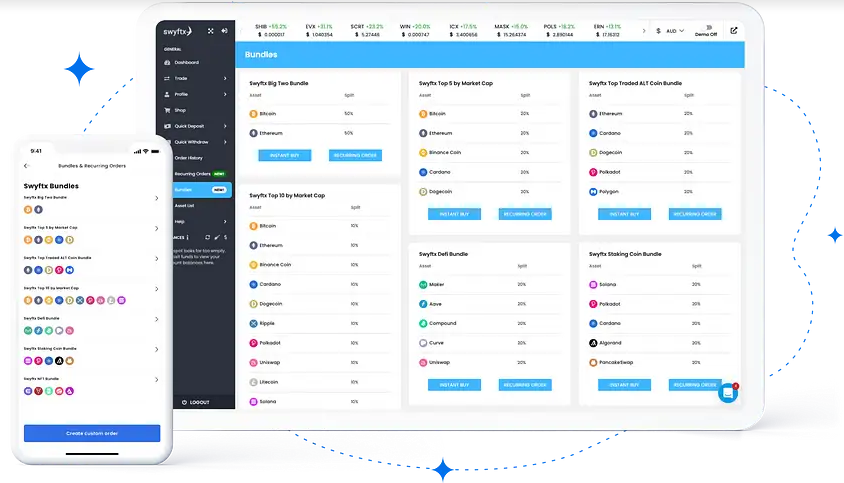Screen dimensions: 844x483
Task: Click Instant Buy for Top 5 bundle
Action: [x=454, y=214]
